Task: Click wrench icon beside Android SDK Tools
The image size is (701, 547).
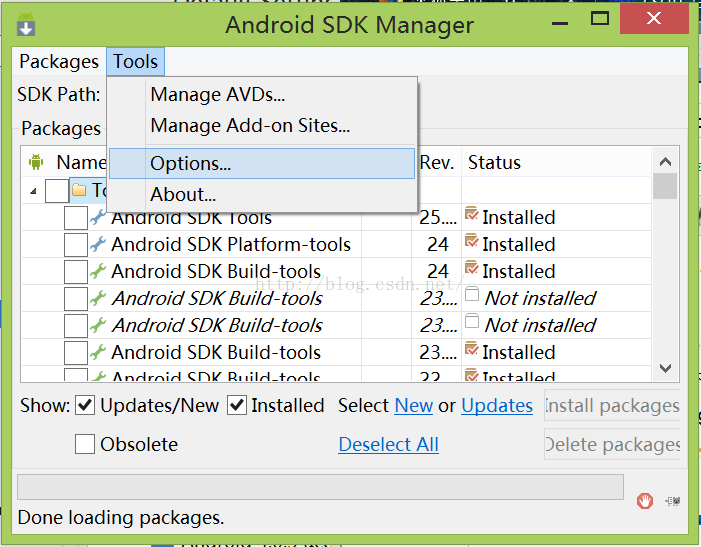Action: pos(98,217)
